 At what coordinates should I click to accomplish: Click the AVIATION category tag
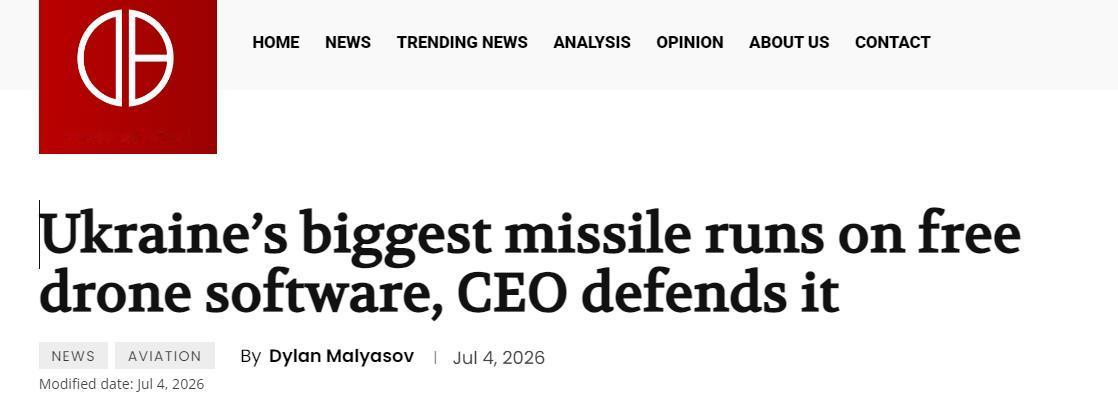(x=165, y=355)
